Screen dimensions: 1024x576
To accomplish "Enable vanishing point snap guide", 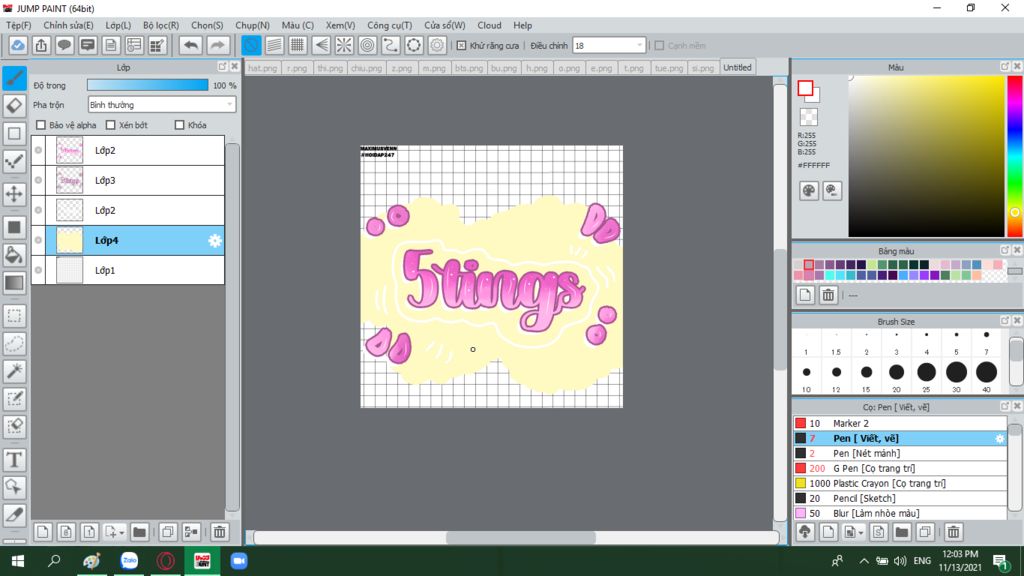I will (x=321, y=45).
